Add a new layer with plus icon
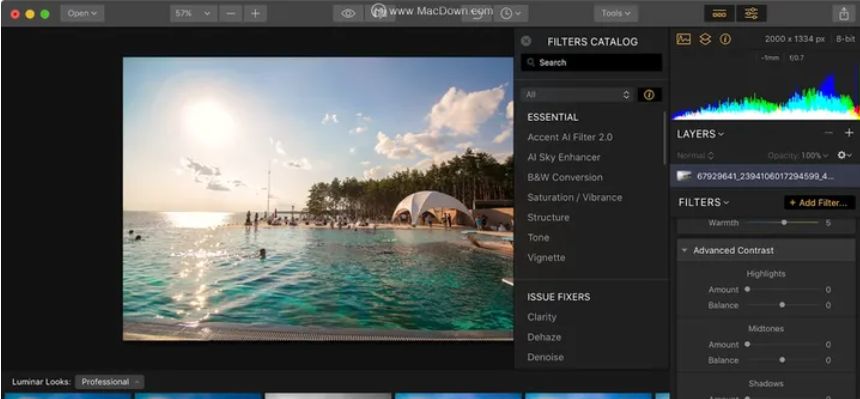 click(849, 133)
